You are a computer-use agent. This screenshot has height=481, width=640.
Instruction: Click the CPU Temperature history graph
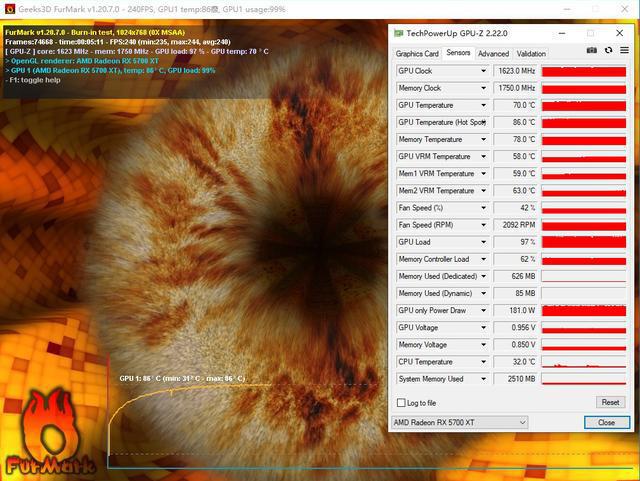point(584,362)
